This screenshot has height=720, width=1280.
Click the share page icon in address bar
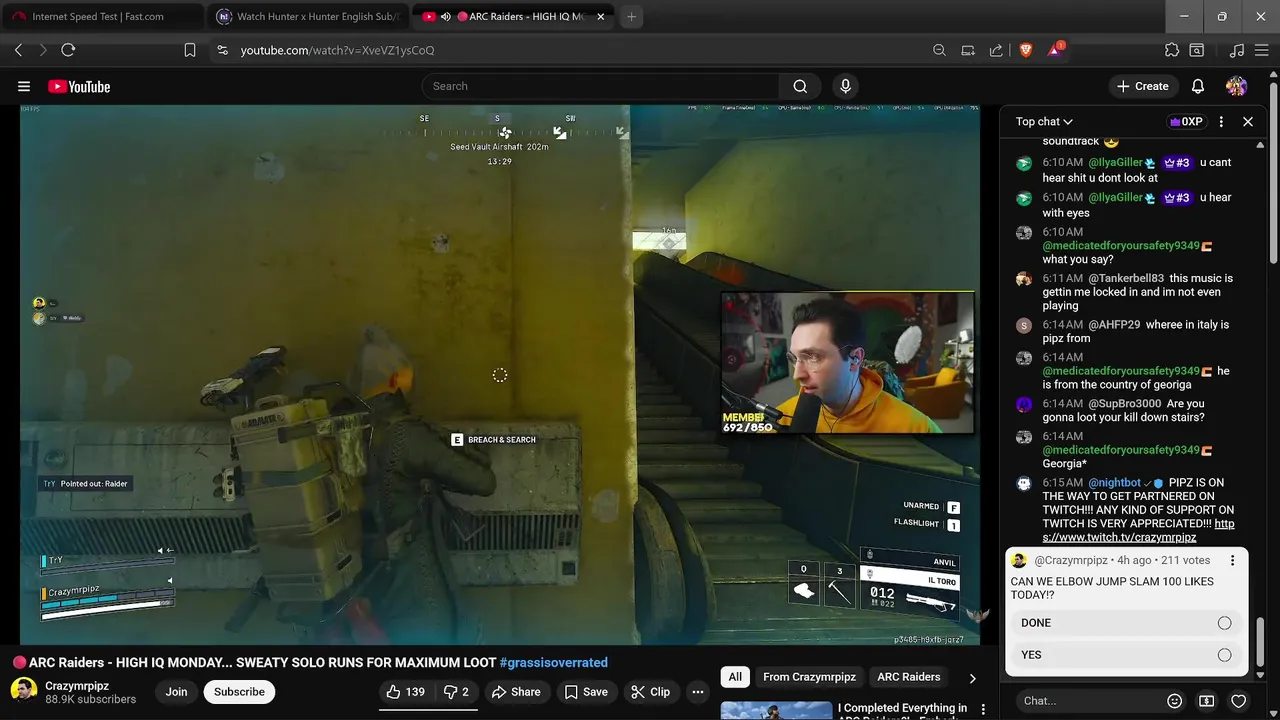tap(996, 50)
